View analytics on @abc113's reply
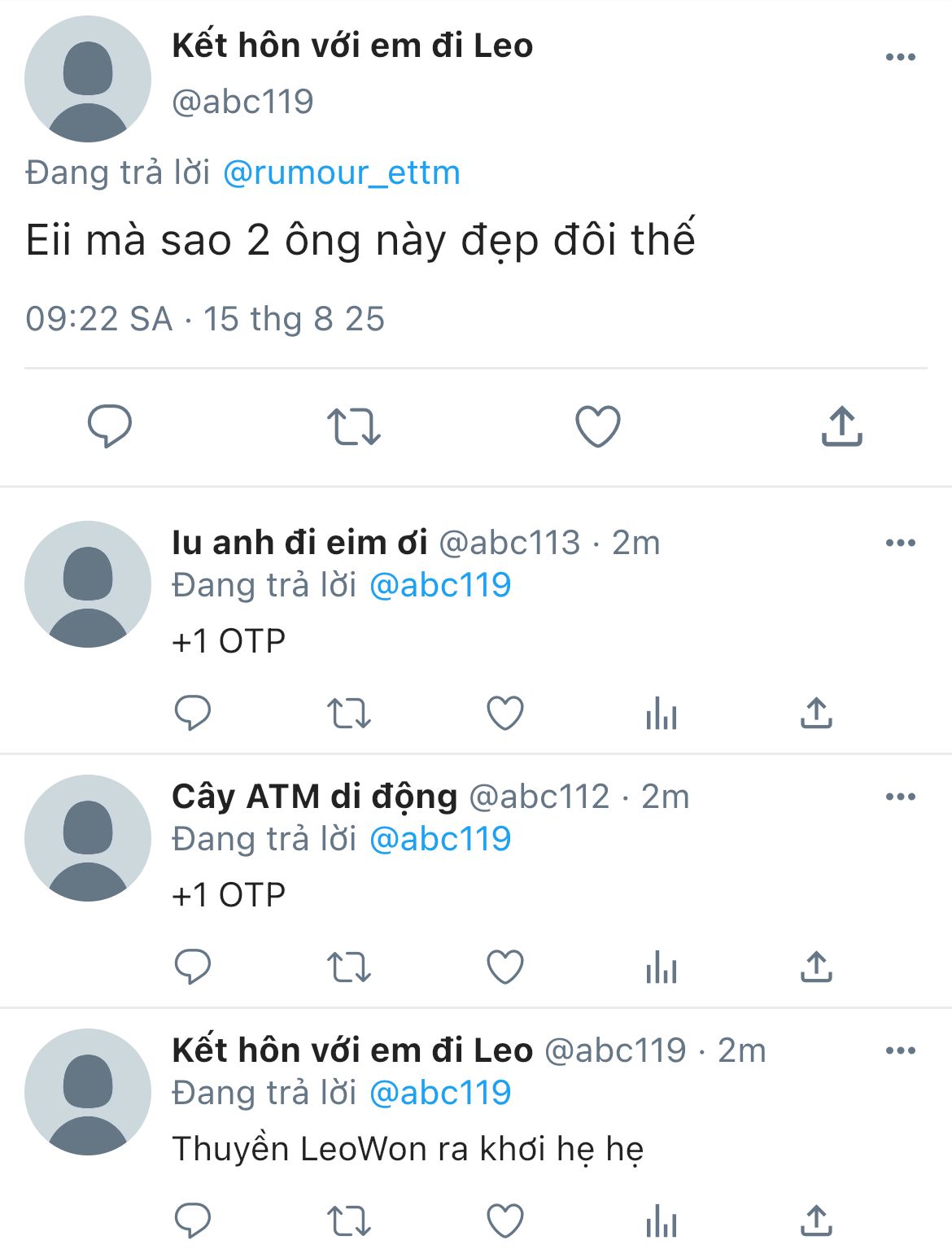 point(661,714)
